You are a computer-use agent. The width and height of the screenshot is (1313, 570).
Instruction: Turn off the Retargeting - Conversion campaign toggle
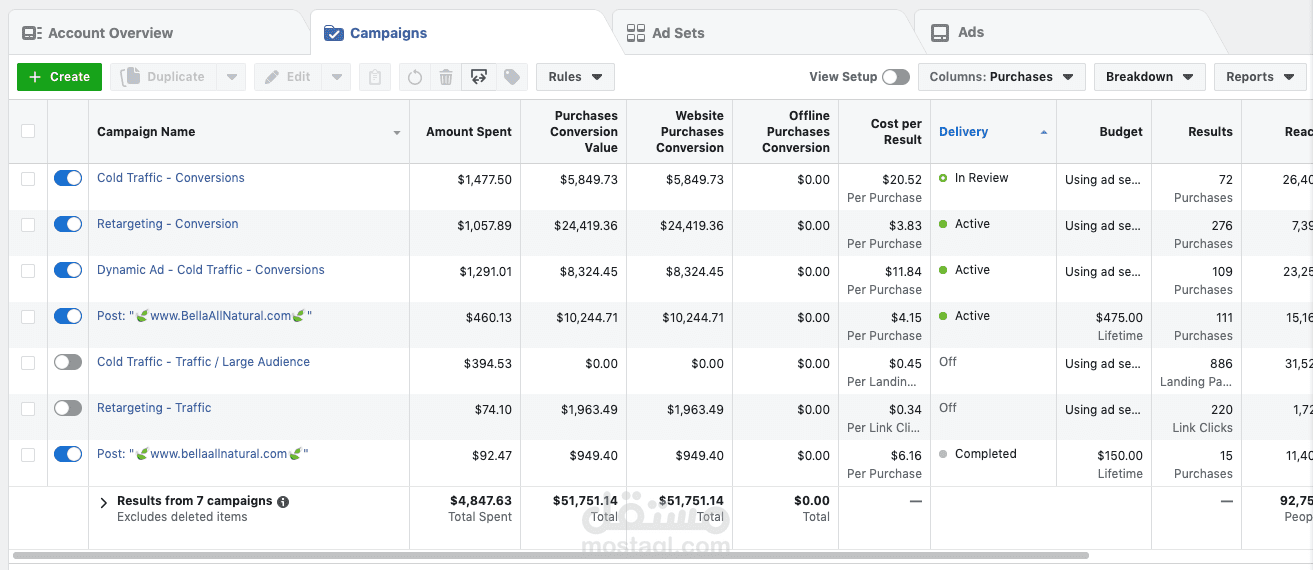[x=68, y=224]
